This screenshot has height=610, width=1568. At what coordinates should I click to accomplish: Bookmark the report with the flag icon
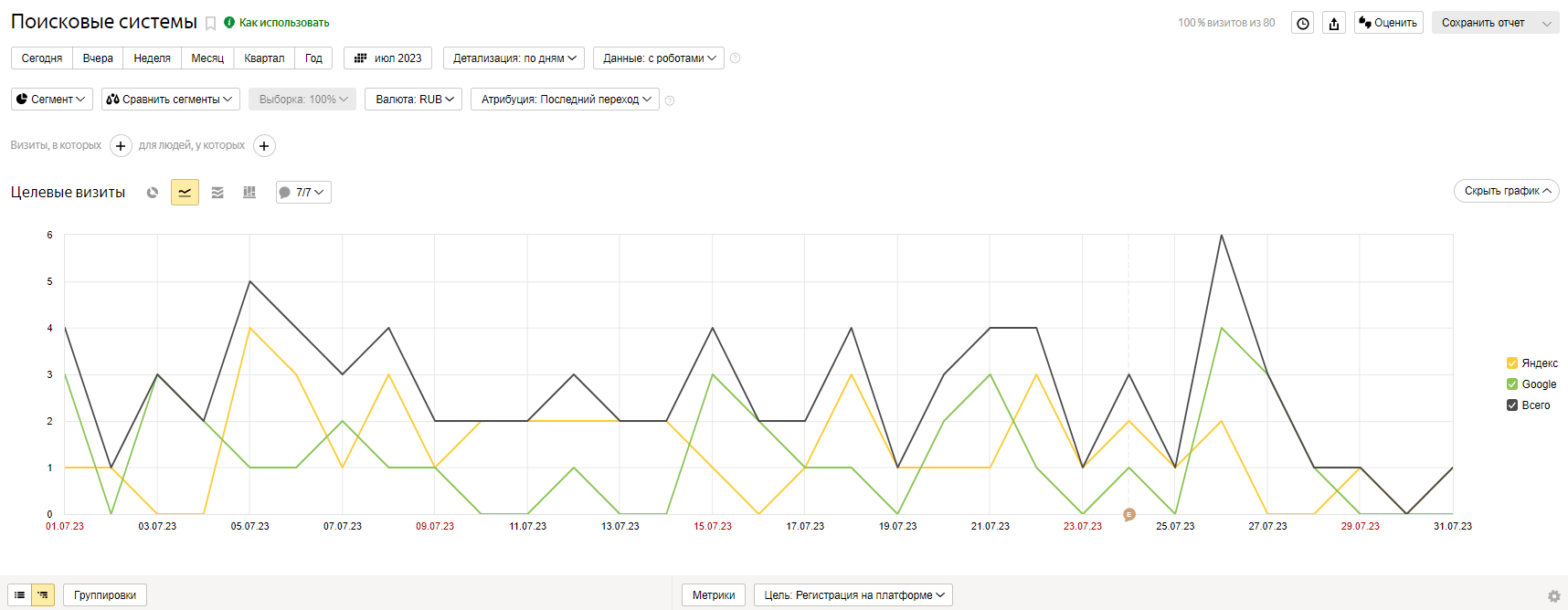[210, 24]
